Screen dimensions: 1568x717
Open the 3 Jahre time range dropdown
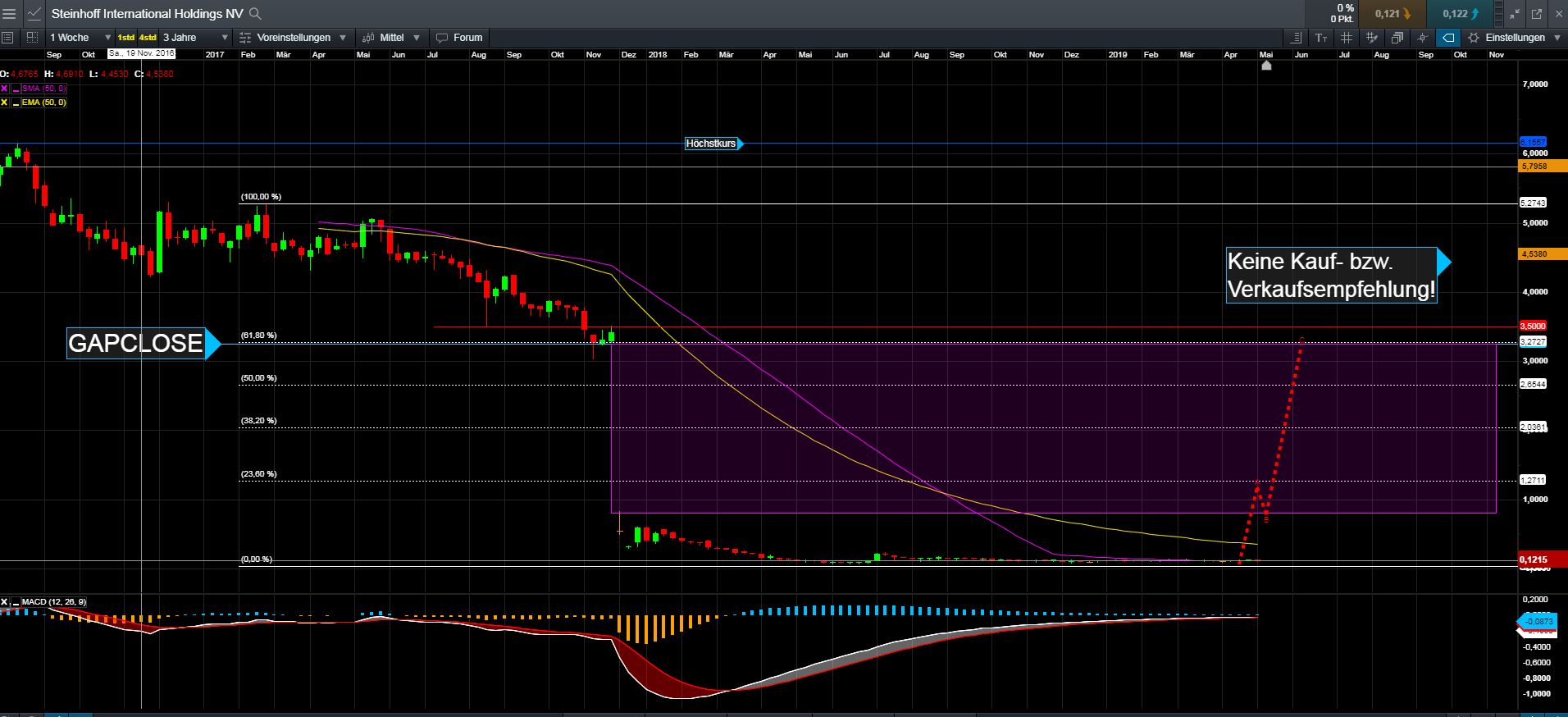pyautogui.click(x=195, y=38)
